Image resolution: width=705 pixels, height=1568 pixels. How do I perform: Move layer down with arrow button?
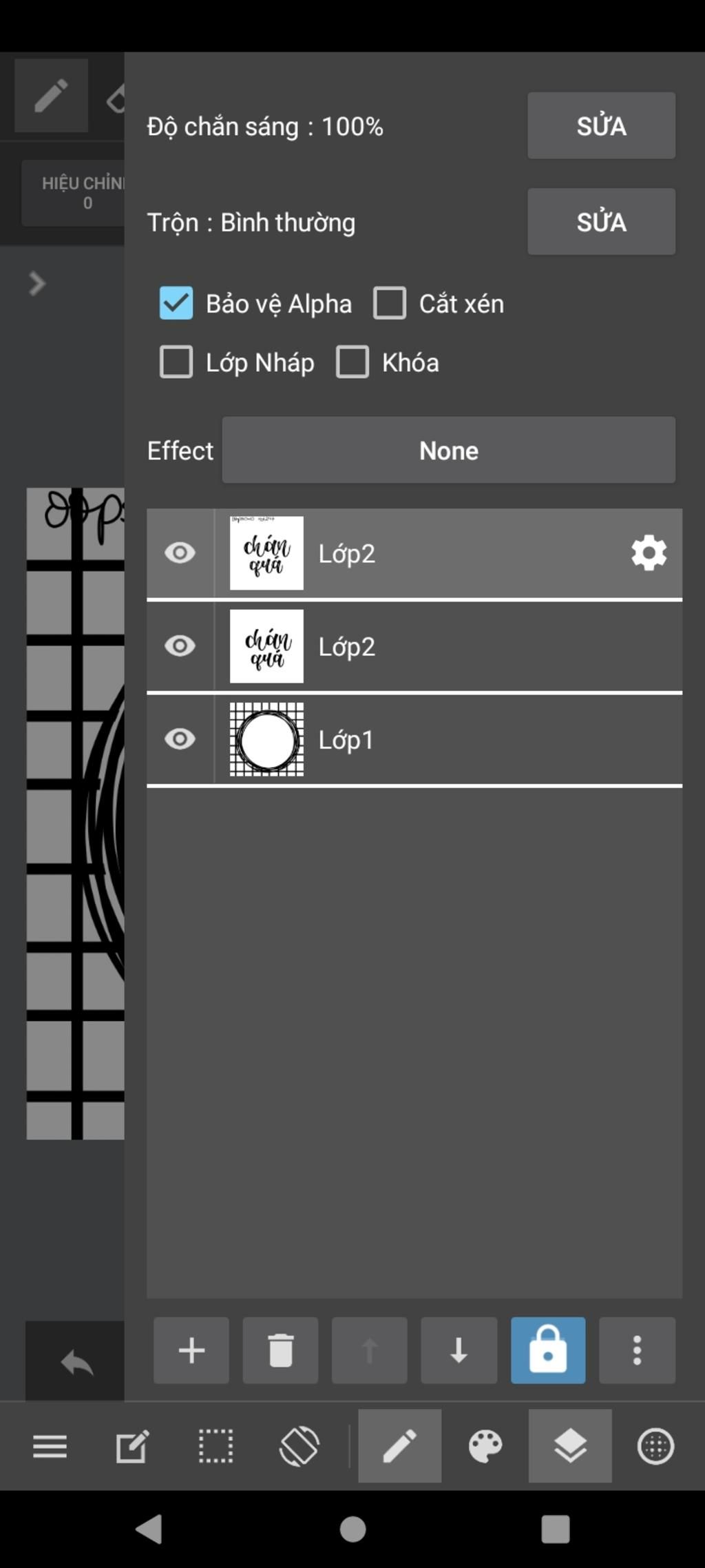click(459, 1350)
